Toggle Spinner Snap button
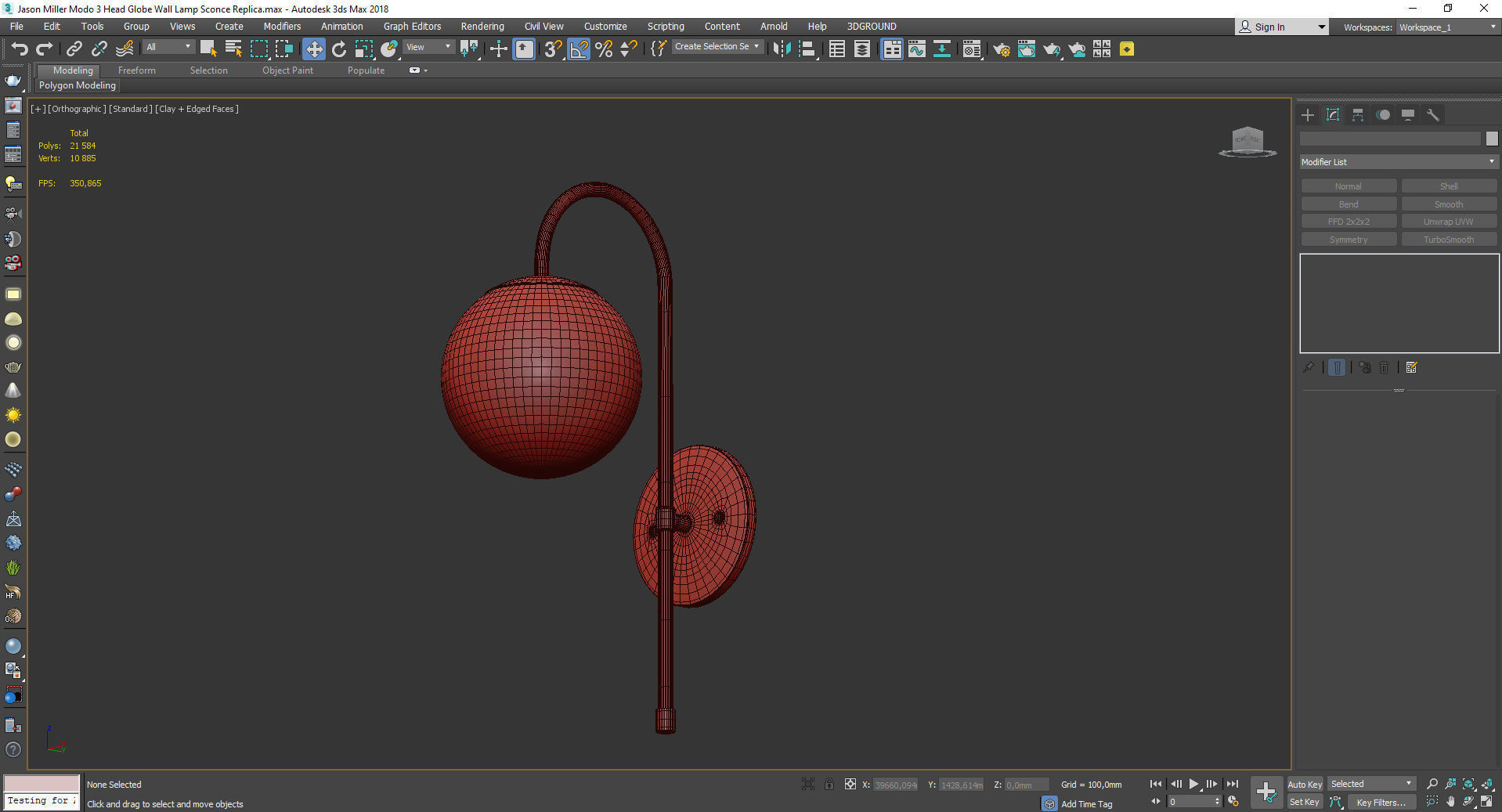1502x812 pixels. (629, 49)
